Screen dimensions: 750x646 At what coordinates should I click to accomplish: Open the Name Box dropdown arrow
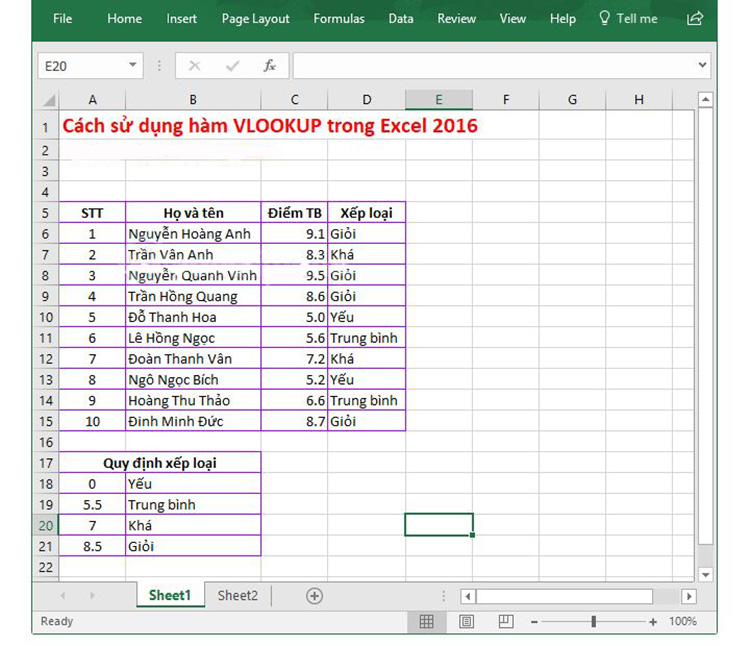[132, 65]
